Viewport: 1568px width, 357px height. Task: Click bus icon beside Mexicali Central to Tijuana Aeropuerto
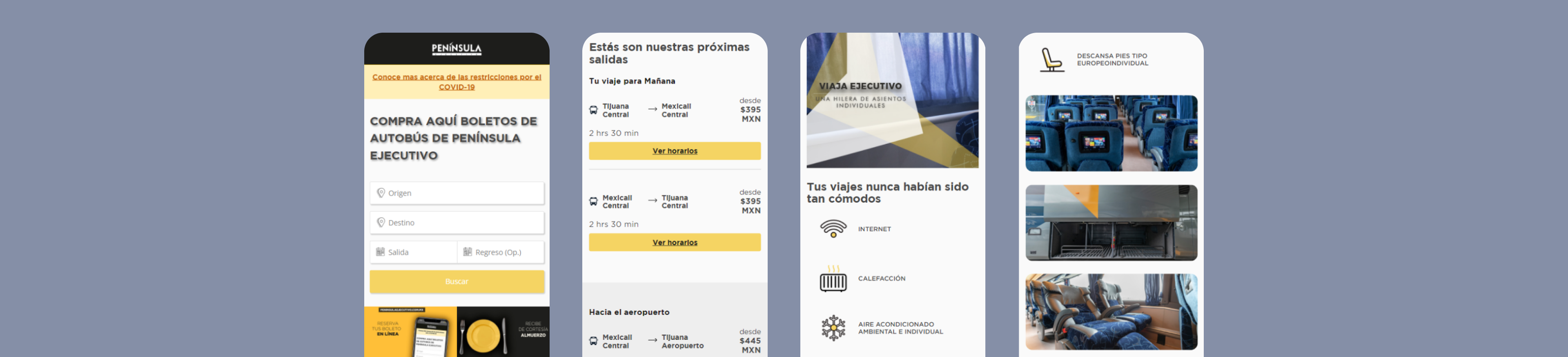[593, 341]
